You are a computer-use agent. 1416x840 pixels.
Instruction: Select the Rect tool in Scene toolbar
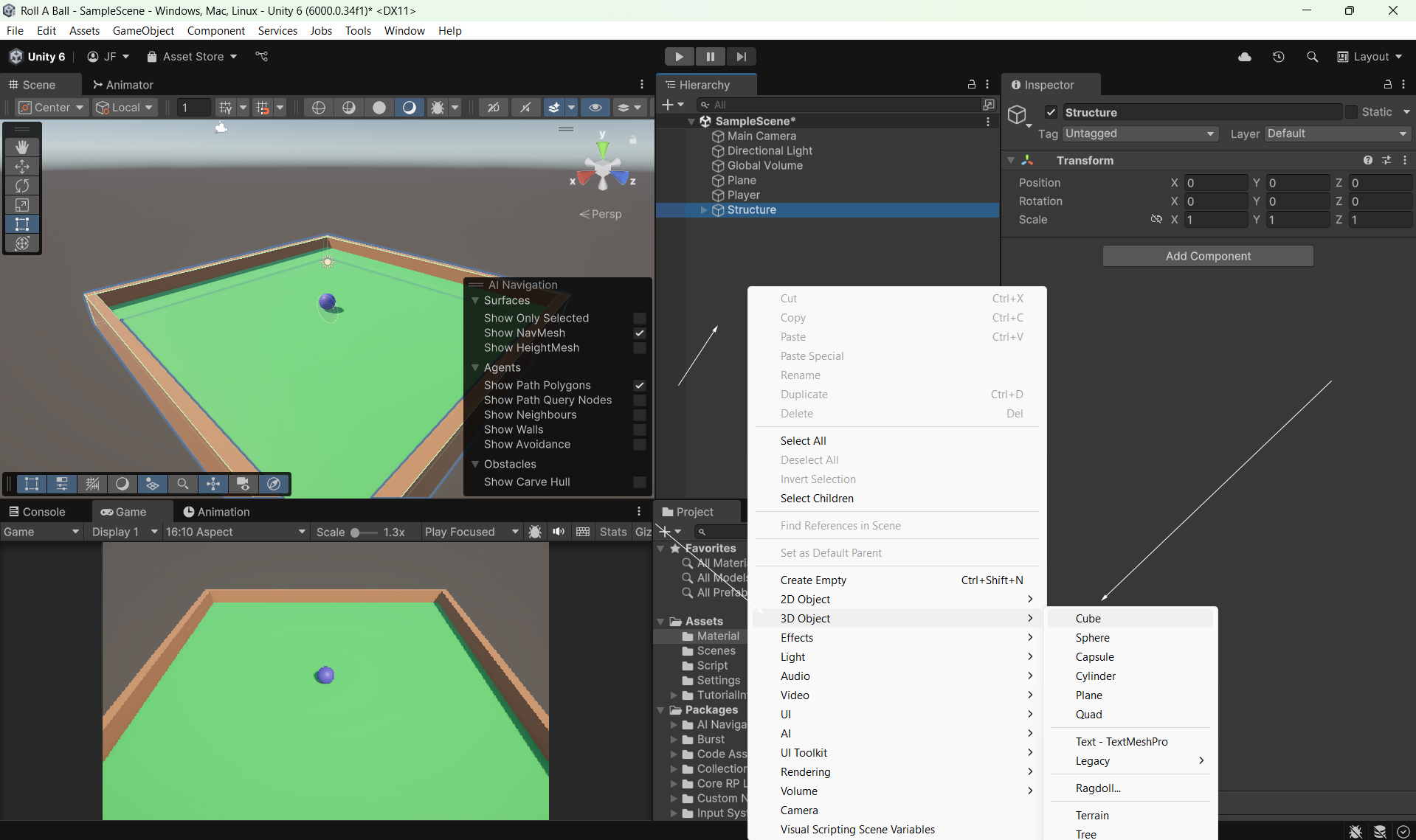click(22, 224)
